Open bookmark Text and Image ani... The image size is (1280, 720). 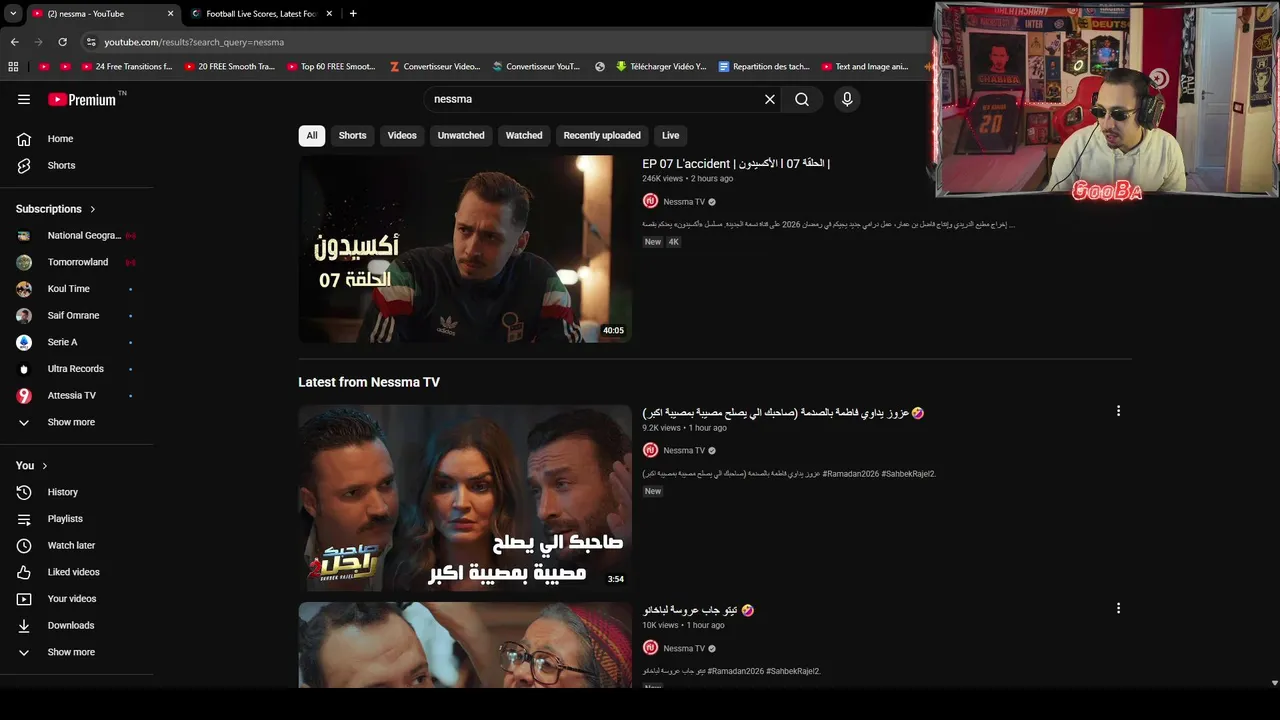coord(865,67)
